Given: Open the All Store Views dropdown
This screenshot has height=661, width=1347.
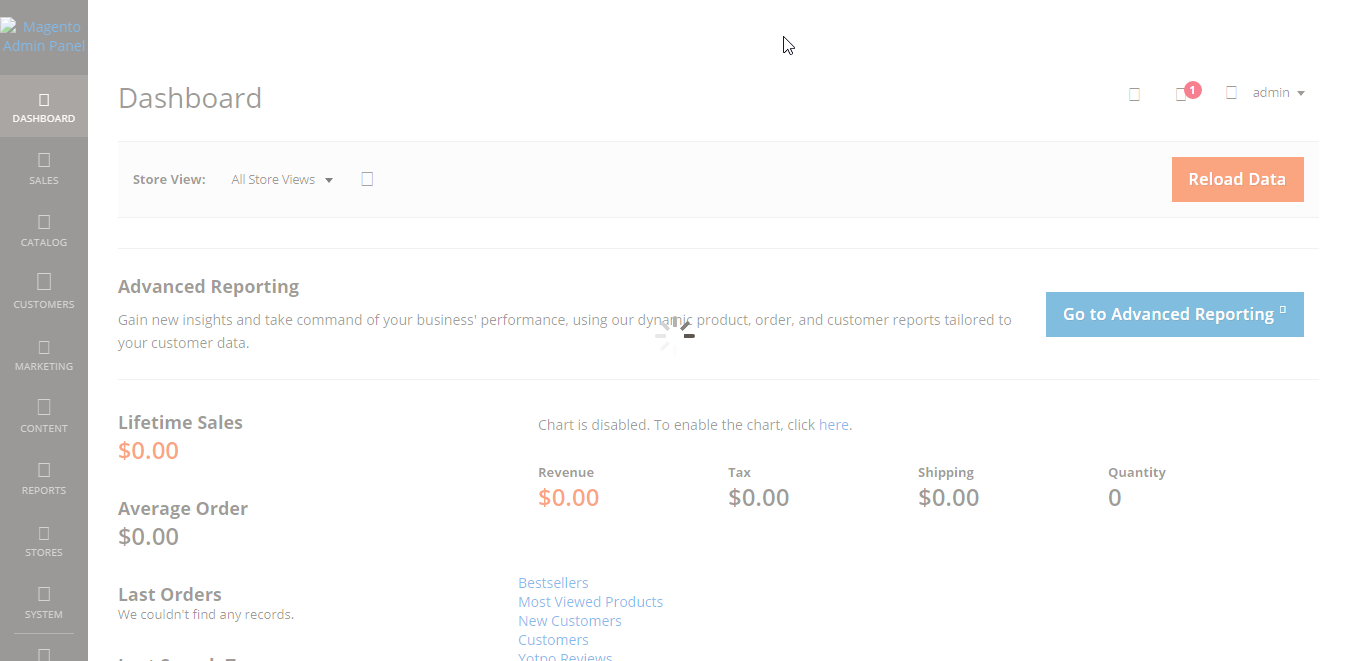Looking at the screenshot, I should click(x=281, y=179).
